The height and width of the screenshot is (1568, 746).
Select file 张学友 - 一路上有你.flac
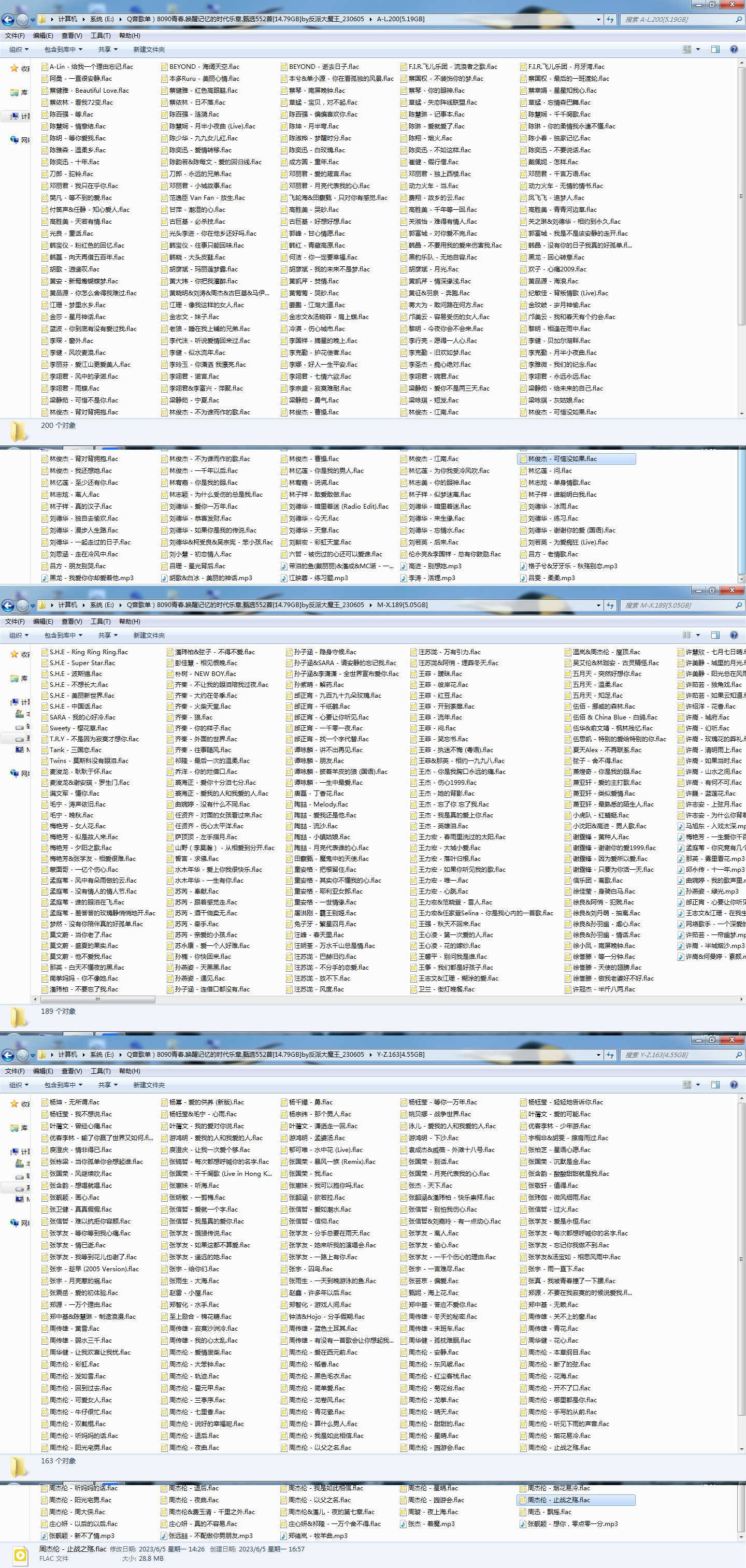pyautogui.click(x=319, y=1257)
